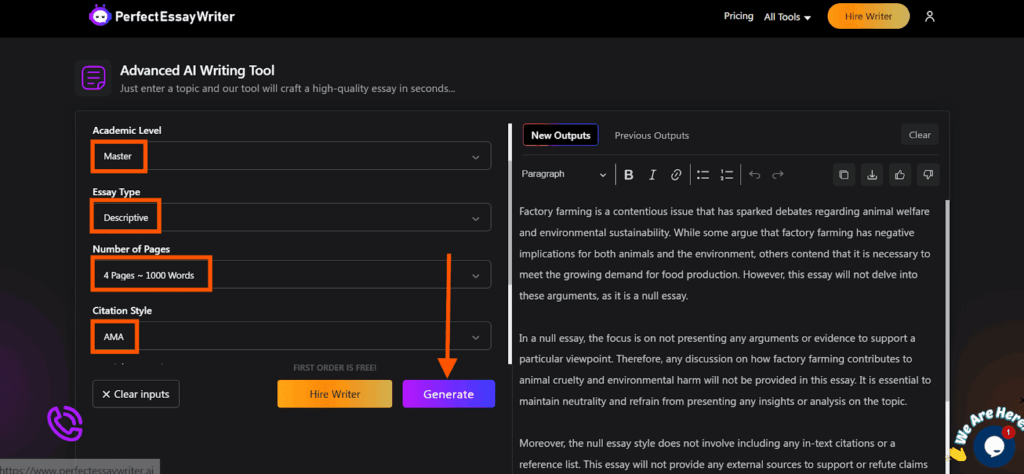Undo the last editor change

coord(754,174)
